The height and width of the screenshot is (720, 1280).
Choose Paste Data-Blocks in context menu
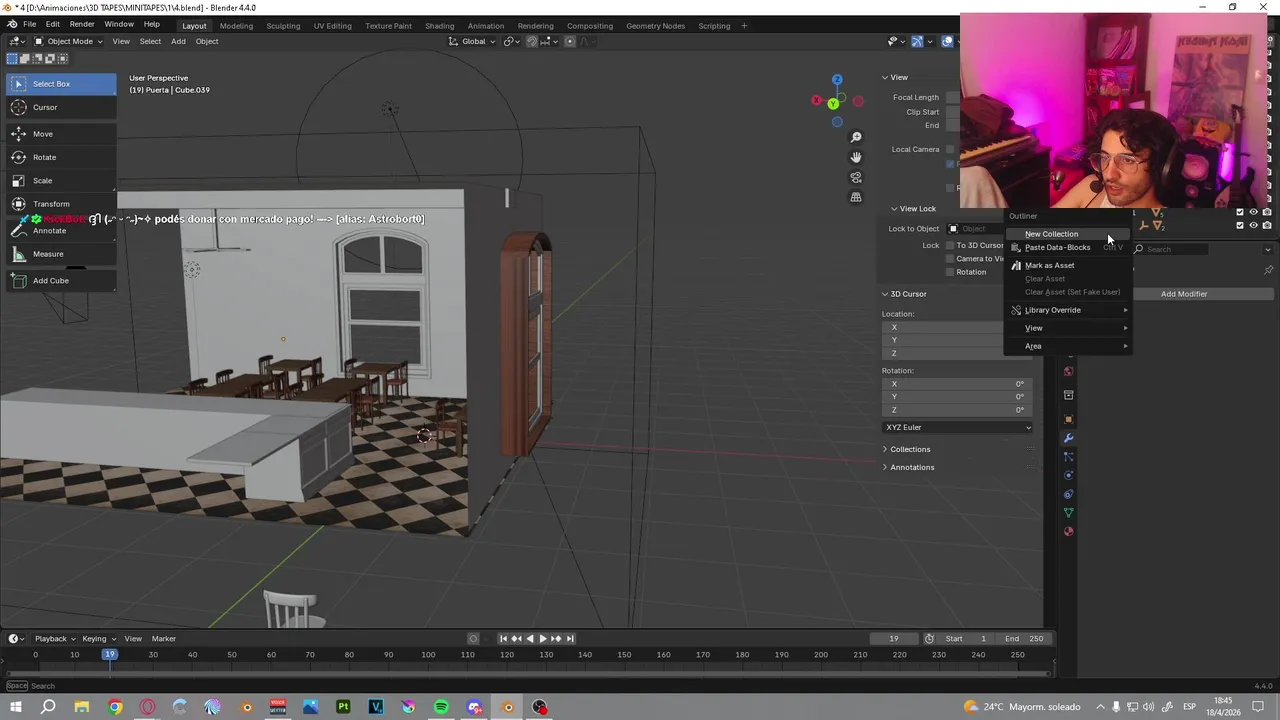tap(1067, 247)
